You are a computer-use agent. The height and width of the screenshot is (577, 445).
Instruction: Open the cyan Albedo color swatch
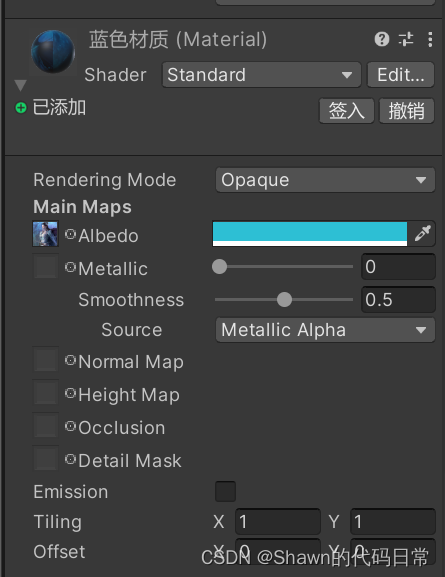point(310,234)
